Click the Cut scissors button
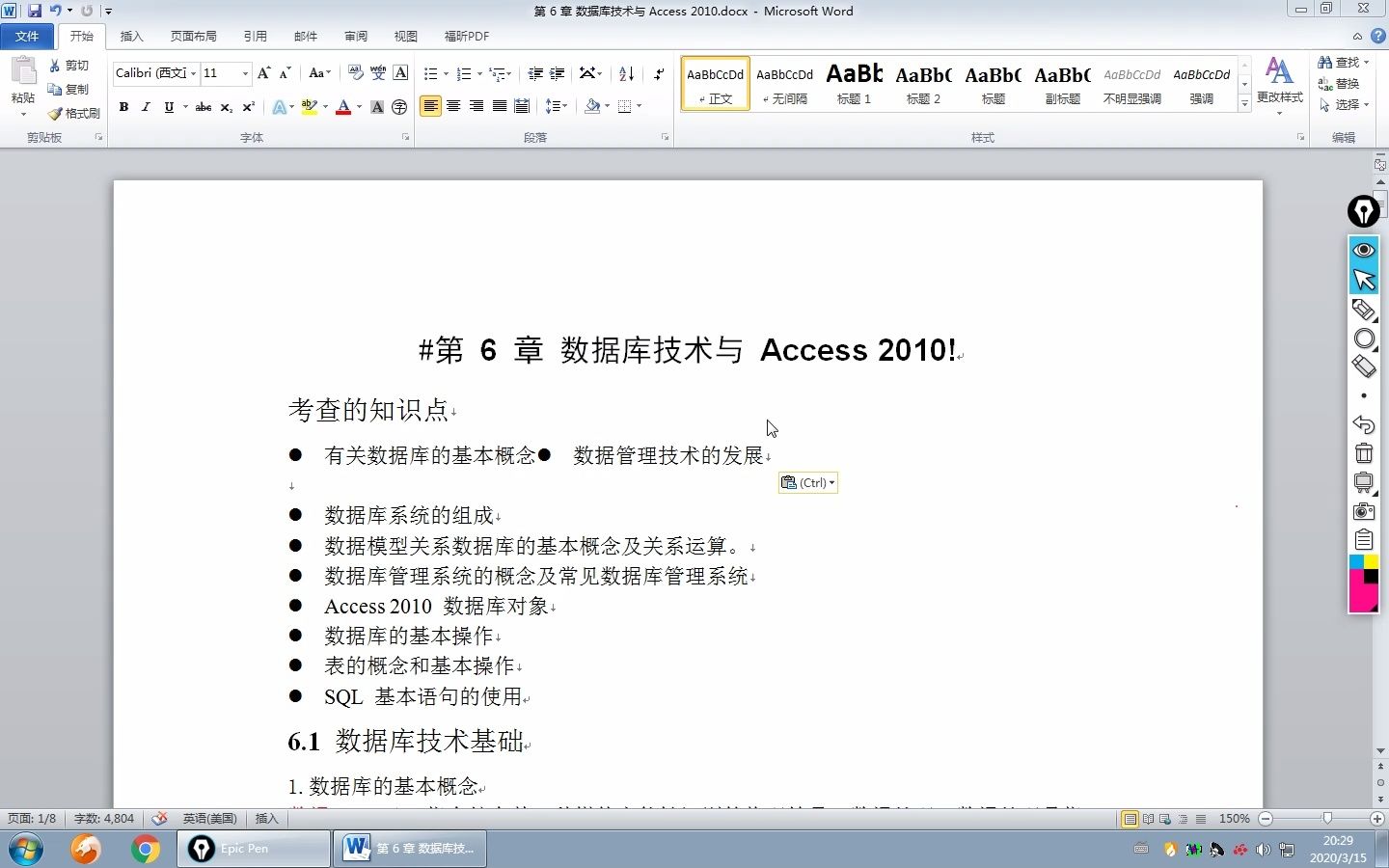 tap(69, 66)
